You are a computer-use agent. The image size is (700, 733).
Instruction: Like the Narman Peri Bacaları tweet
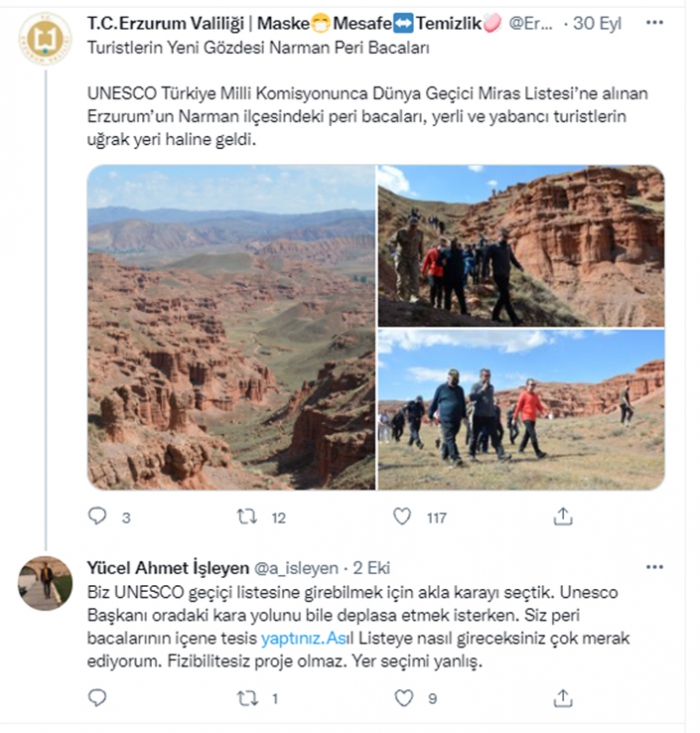click(x=402, y=517)
